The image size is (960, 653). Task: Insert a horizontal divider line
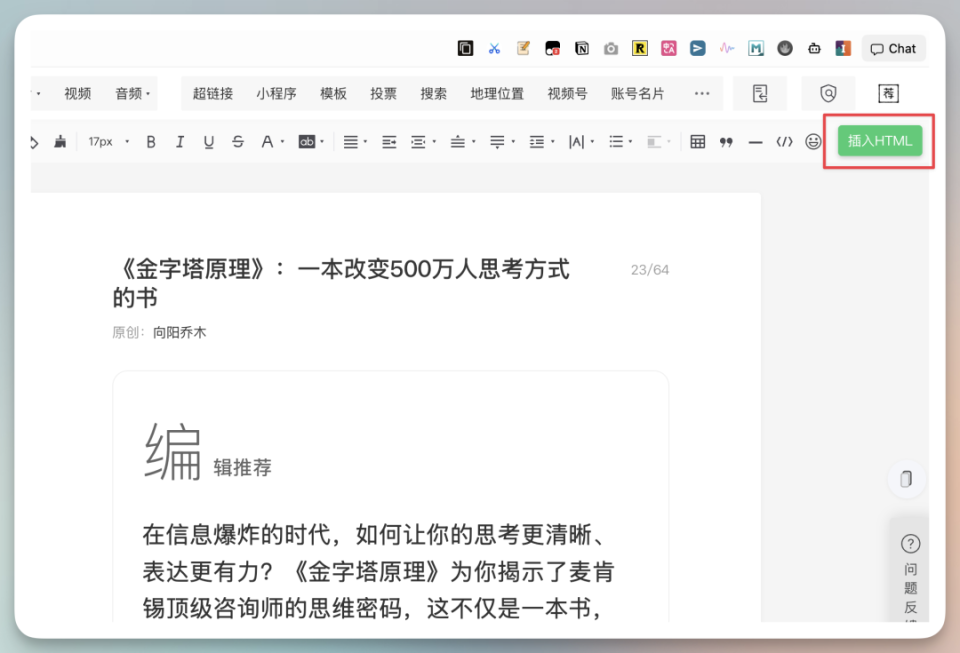point(756,142)
